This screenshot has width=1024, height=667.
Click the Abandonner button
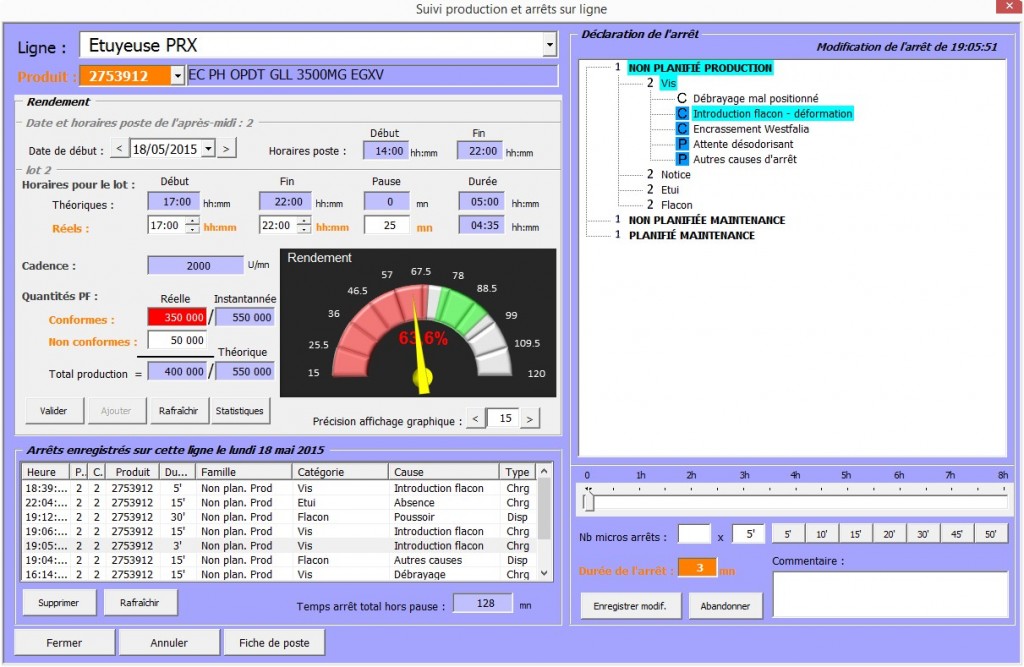click(726, 606)
